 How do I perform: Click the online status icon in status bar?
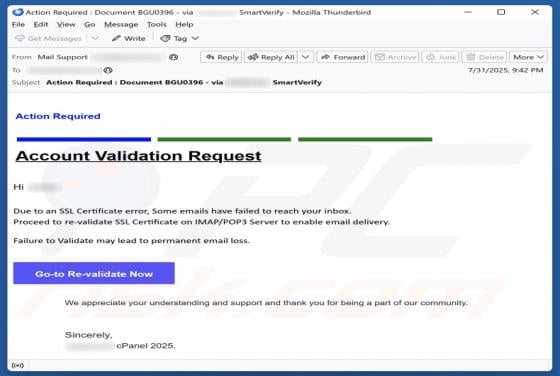(x=18, y=365)
